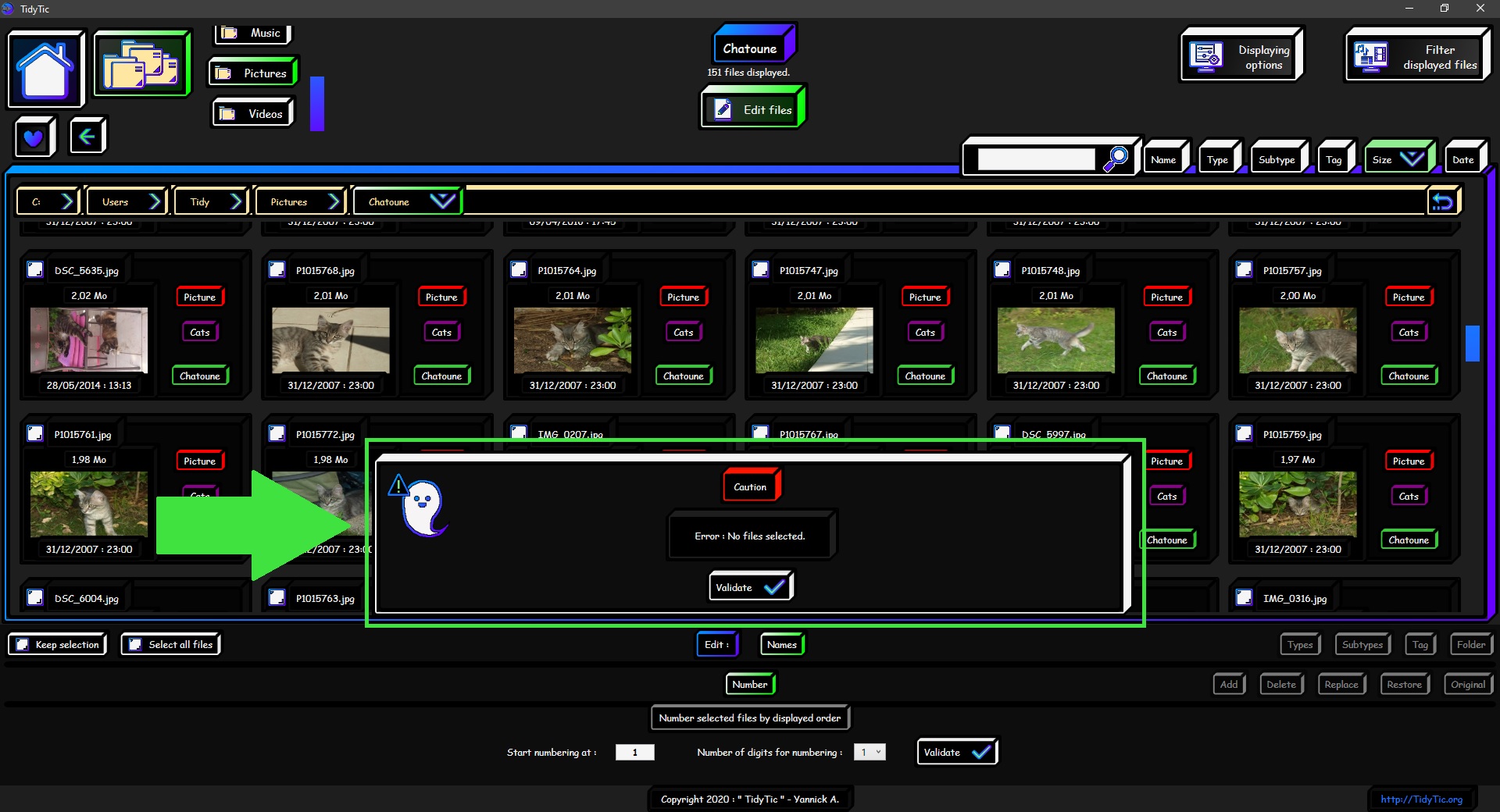Image resolution: width=1500 pixels, height=812 pixels.
Task: Open the folders browser icon
Action: [141, 64]
